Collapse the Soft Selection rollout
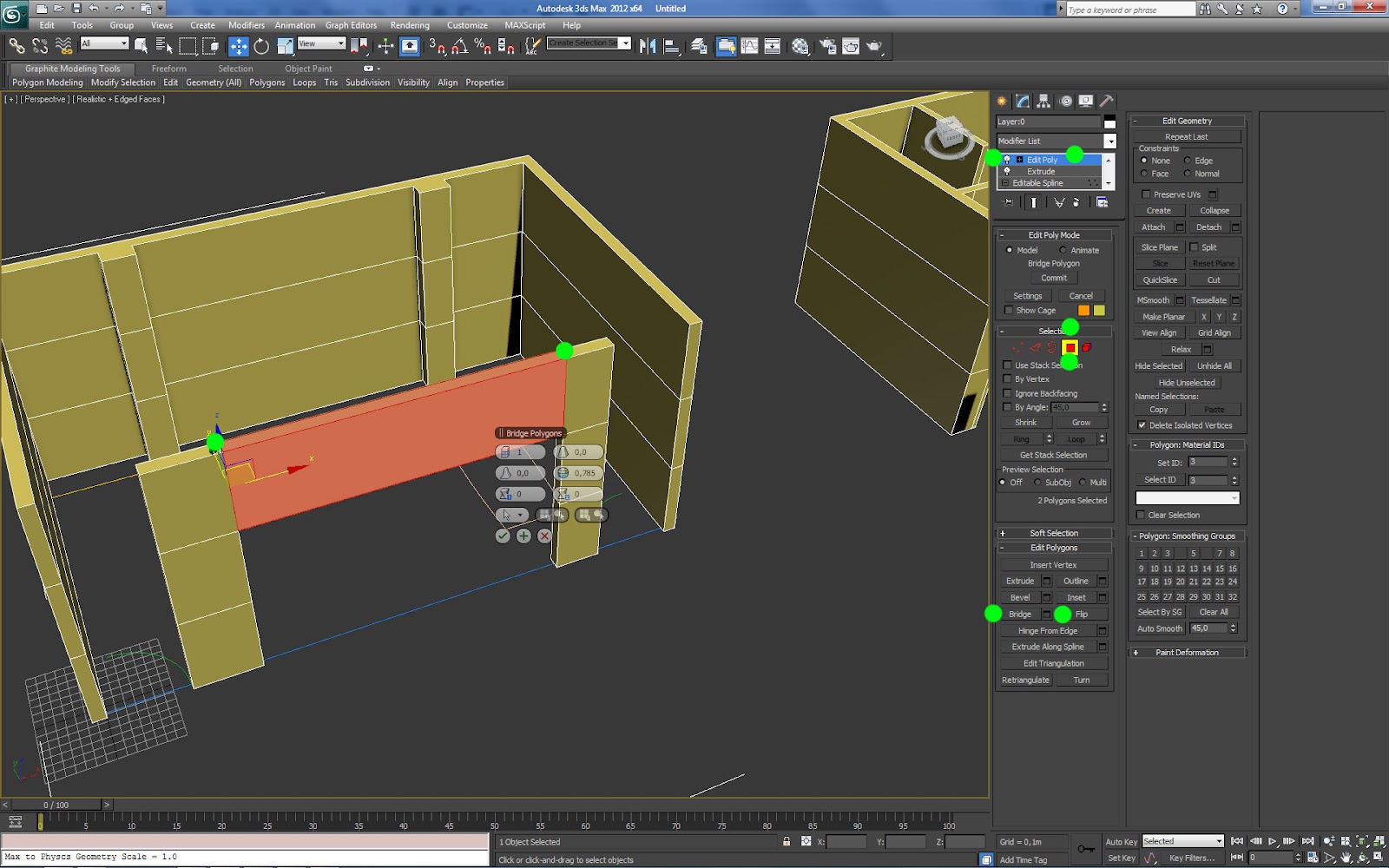The width and height of the screenshot is (1389, 868). 1053,532
